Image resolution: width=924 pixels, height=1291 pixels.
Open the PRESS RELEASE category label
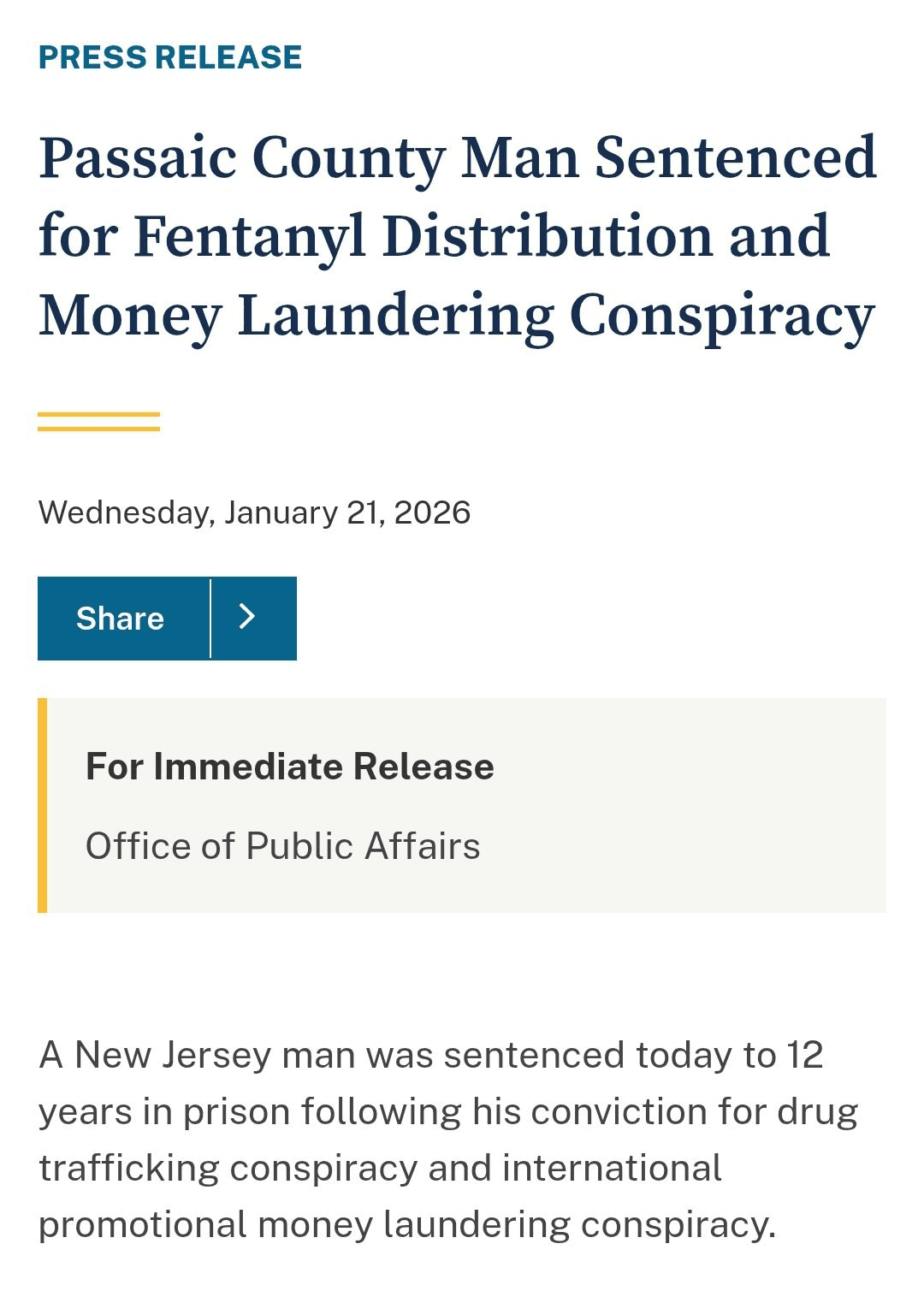(x=170, y=57)
